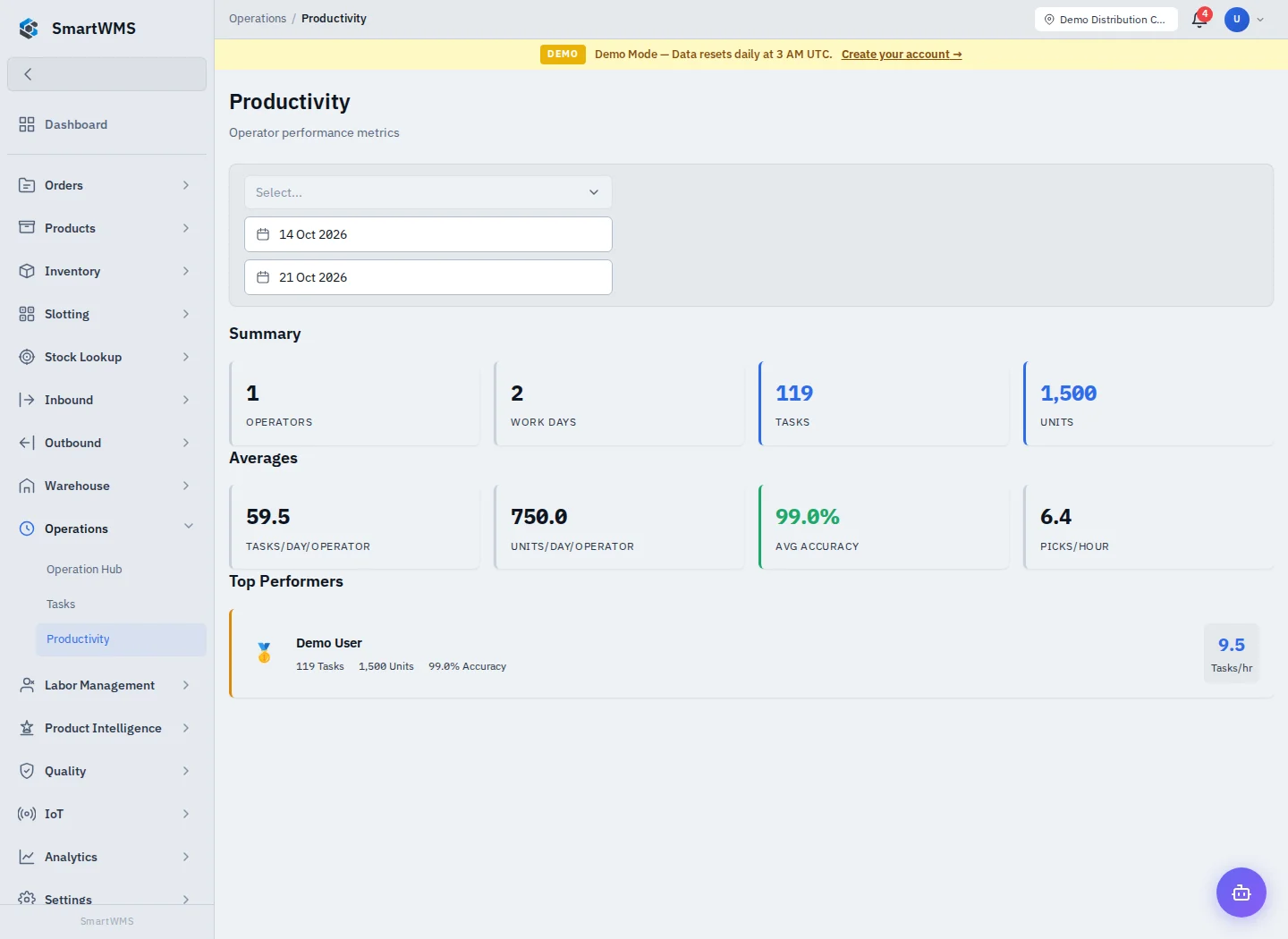Expand the Products menu chevron
1288x939 pixels.
pos(186,228)
